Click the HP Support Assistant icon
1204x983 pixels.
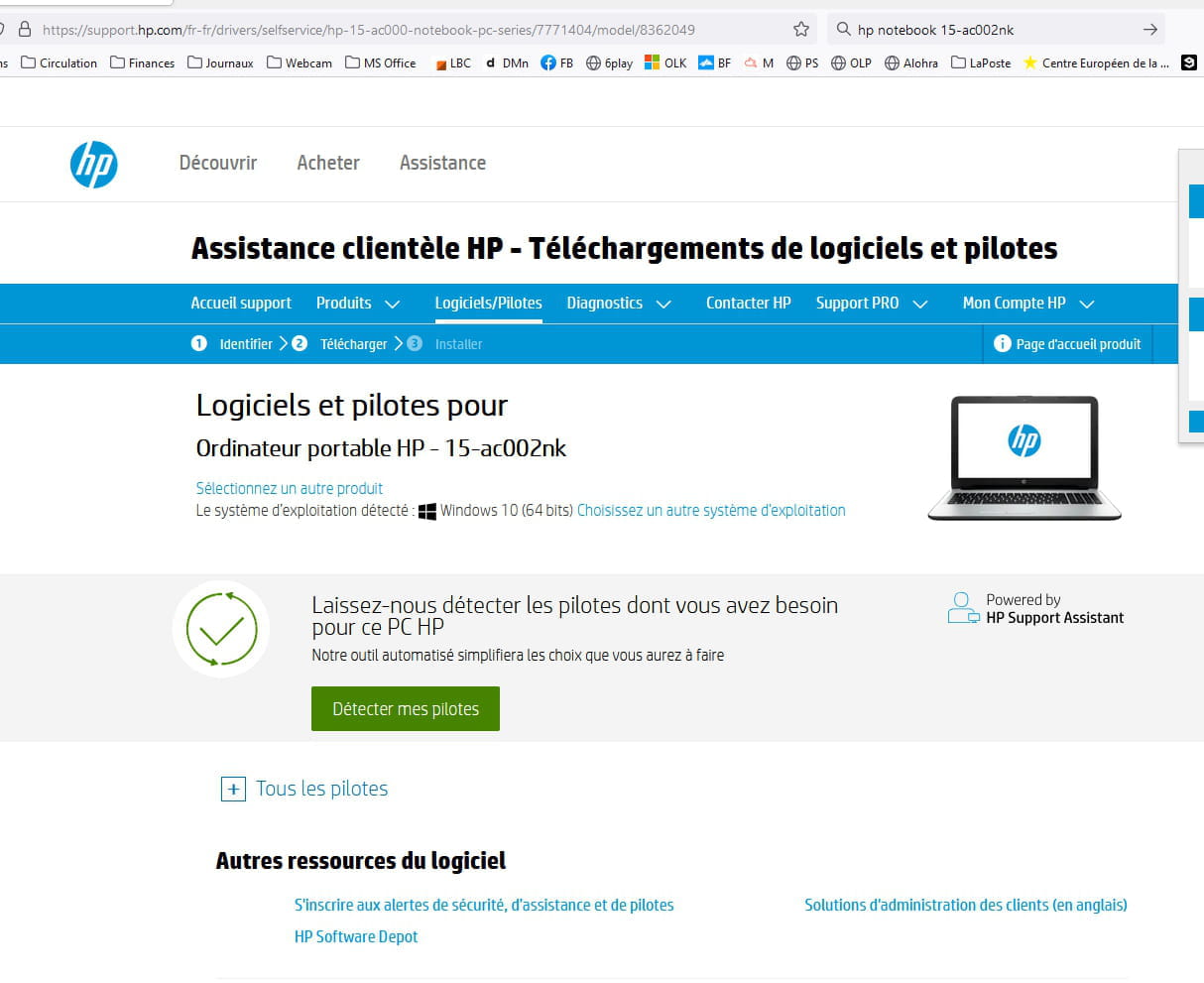point(962,608)
